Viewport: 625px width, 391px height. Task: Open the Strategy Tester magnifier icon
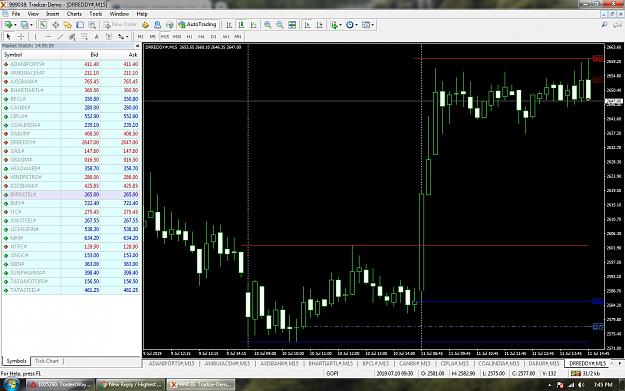92,25
